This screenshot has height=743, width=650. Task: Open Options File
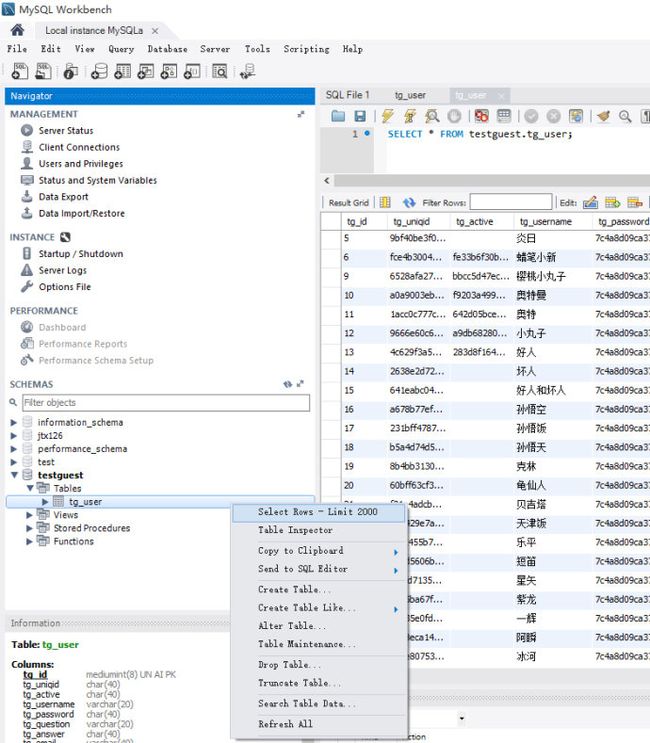point(64,287)
